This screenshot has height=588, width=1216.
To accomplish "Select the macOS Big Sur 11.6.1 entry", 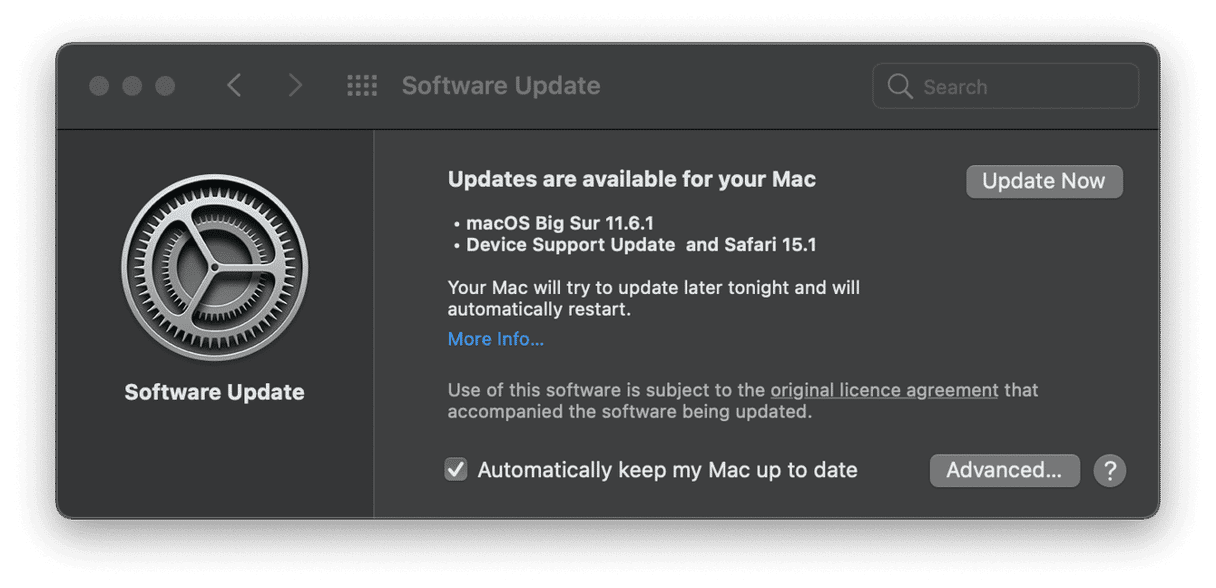I will coord(559,223).
